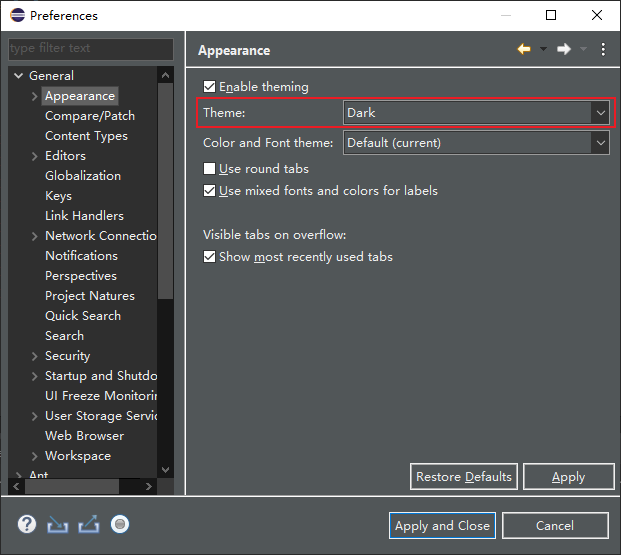Expand the Network Connections tree node

tap(34, 236)
